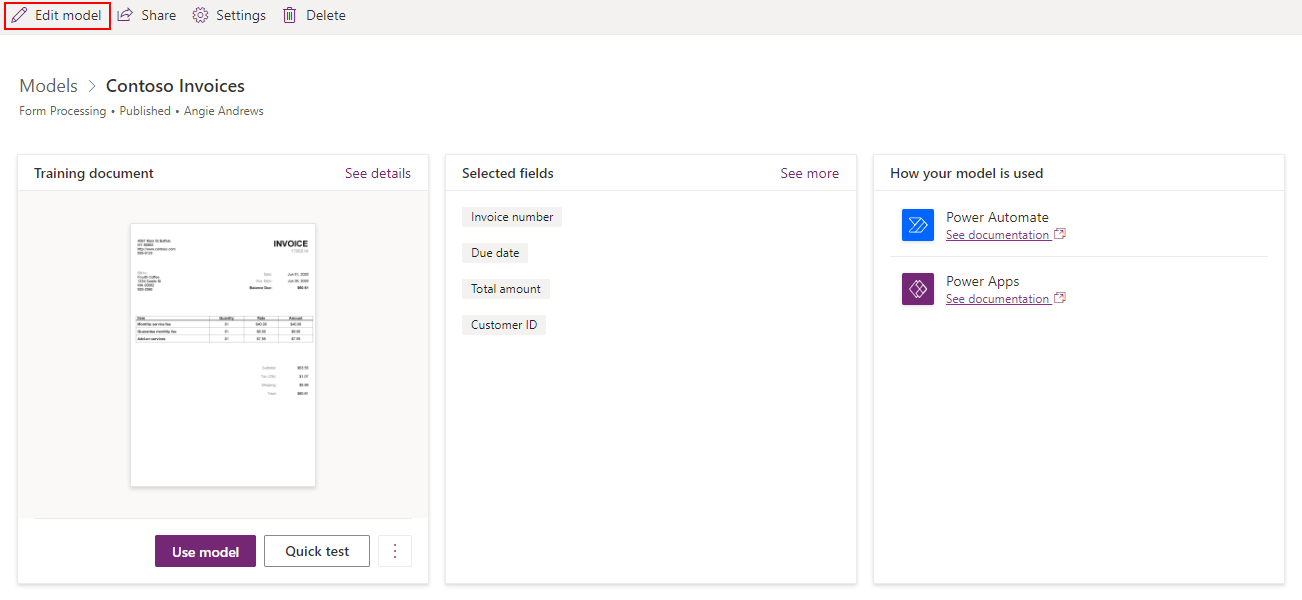Select the Invoice number field chip
Viewport: 1302px width, 600px height.
511,216
